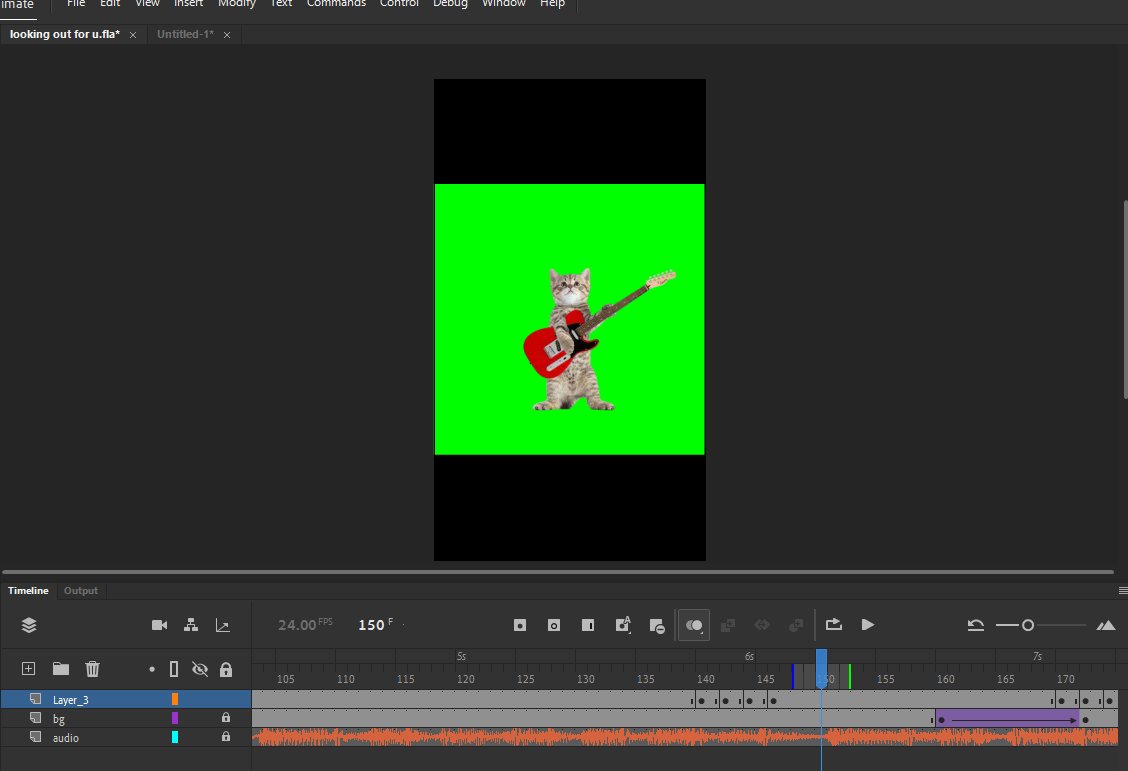Image resolution: width=1128 pixels, height=771 pixels.
Task: Toggle the timeline camera icon
Action: (x=160, y=625)
